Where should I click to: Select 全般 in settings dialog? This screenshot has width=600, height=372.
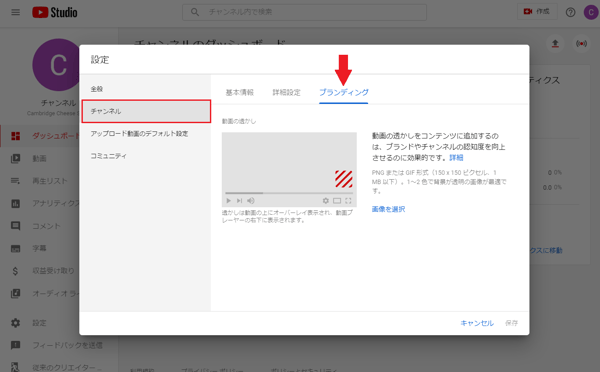tap(146, 89)
